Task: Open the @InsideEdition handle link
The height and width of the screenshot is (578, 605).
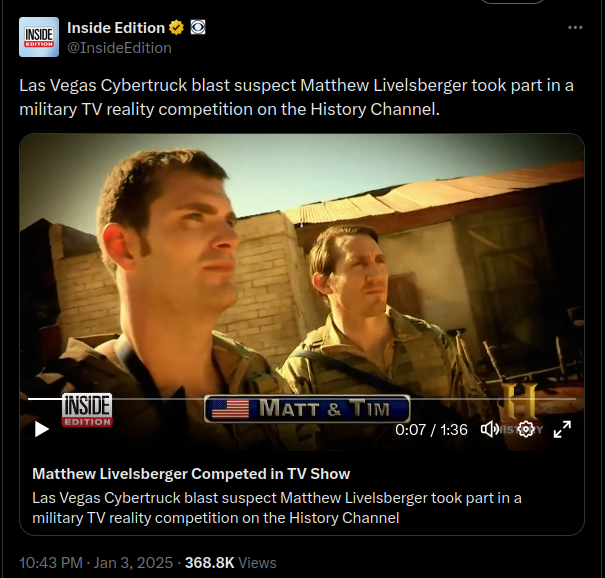Action: (x=119, y=48)
